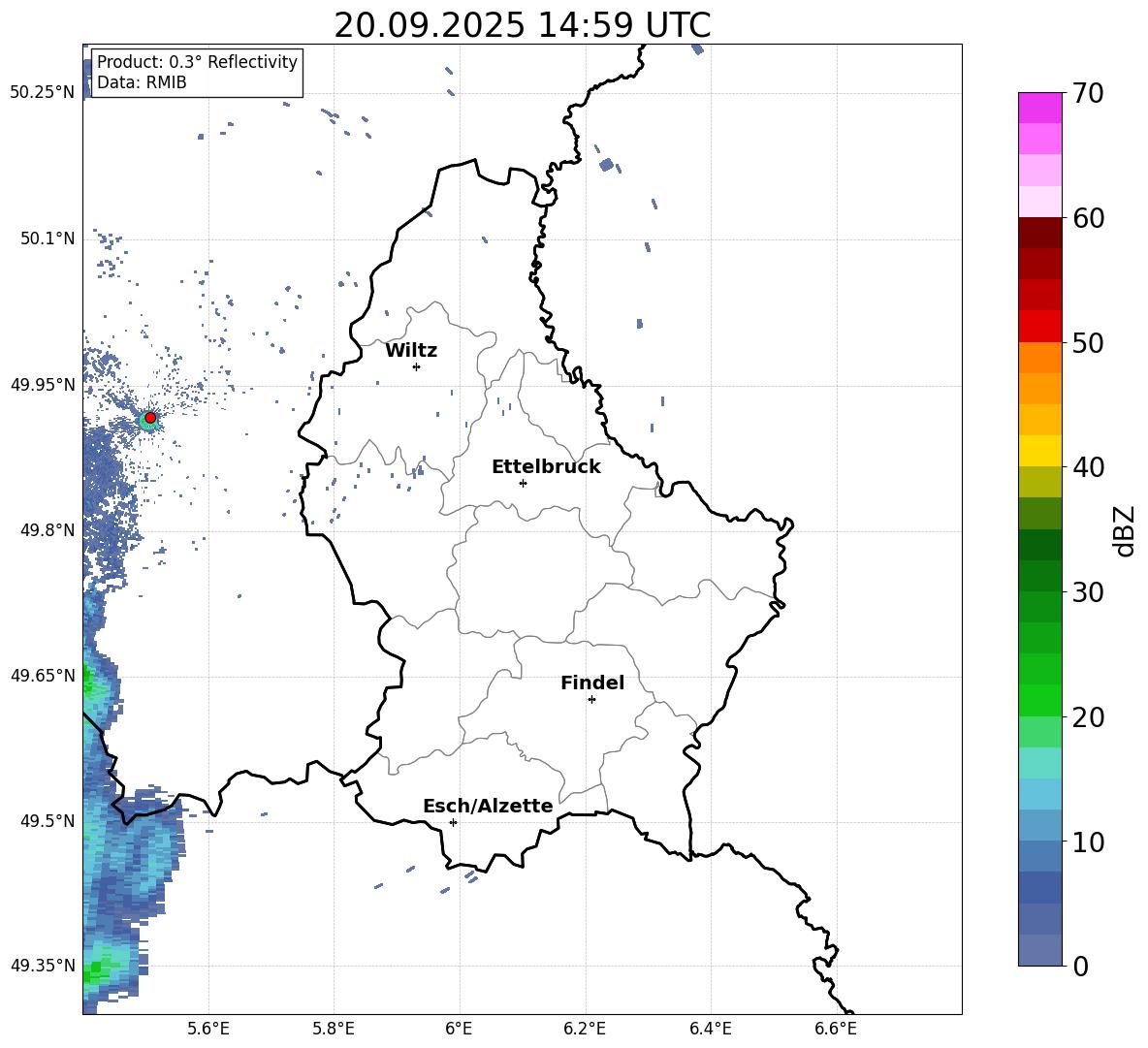
Task: Click the title timestamp 20.09.2025 14:59 UTC
Action: click(x=522, y=25)
